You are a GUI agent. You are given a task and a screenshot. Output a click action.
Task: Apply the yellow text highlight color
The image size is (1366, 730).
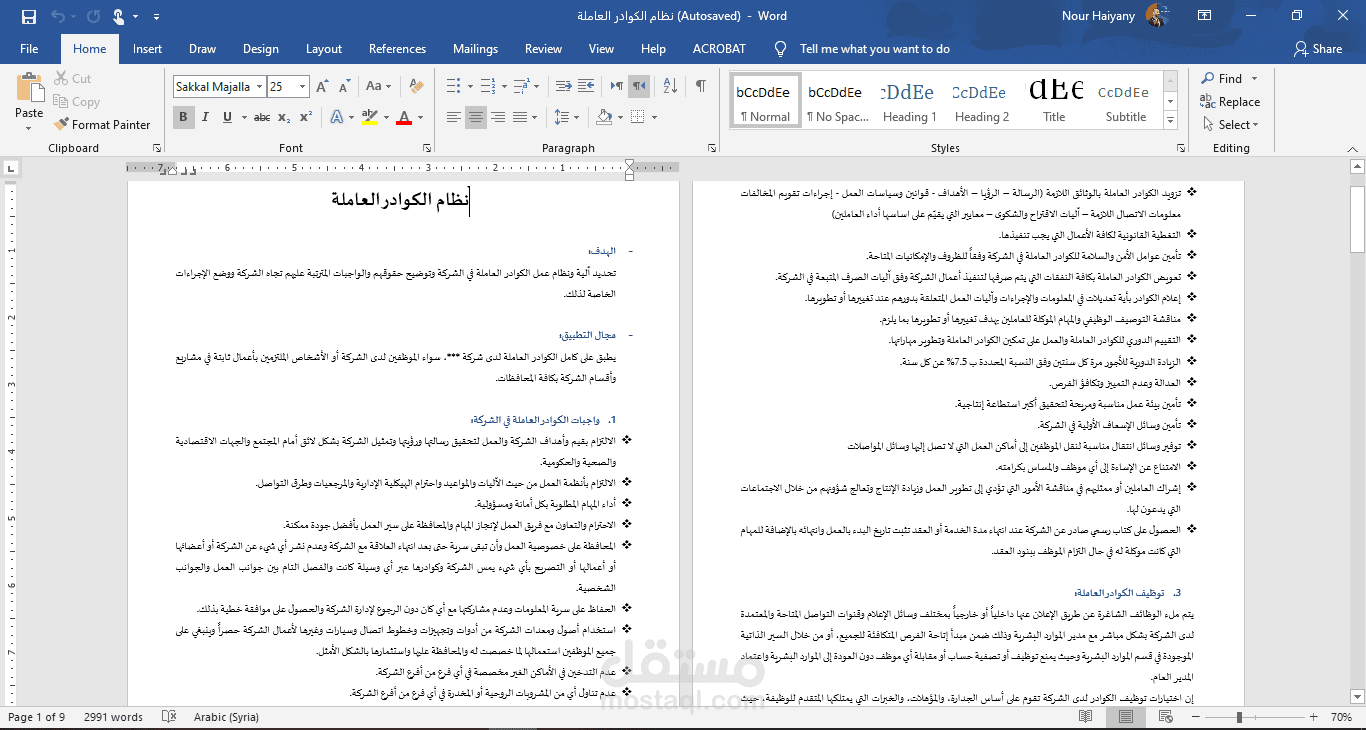[x=369, y=117]
